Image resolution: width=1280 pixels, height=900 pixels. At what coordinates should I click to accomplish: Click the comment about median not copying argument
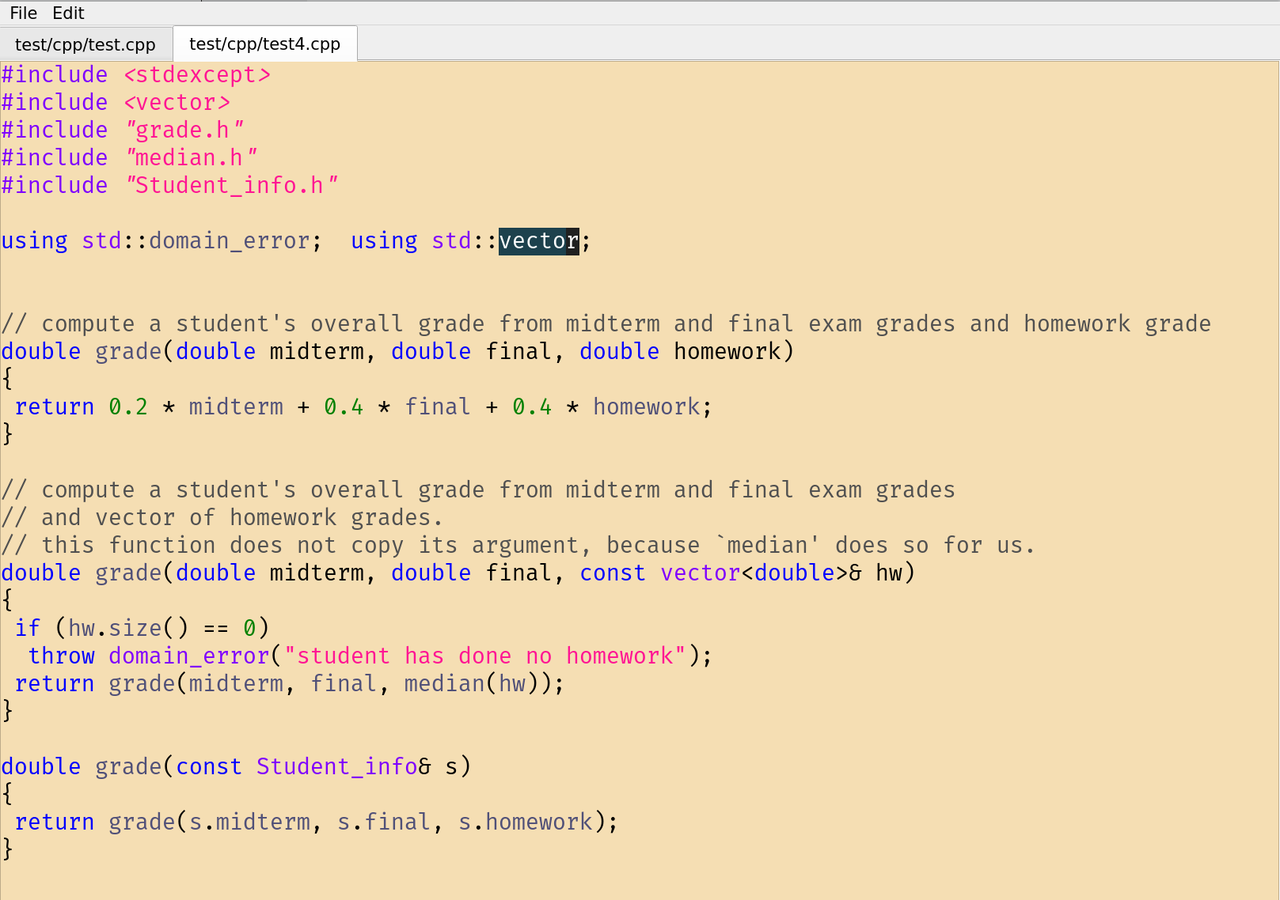518,546
